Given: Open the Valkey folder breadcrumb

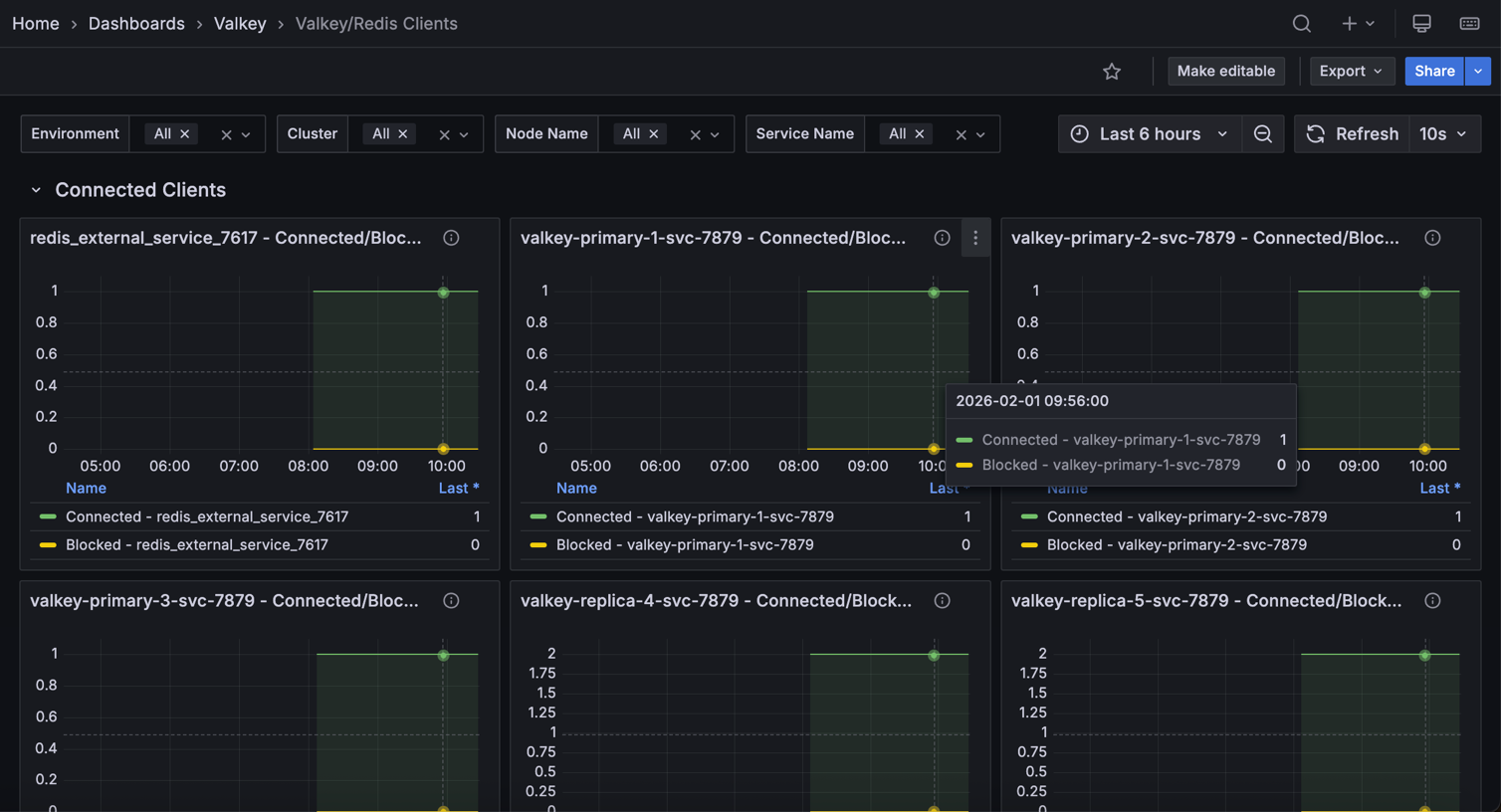Looking at the screenshot, I should coord(239,23).
